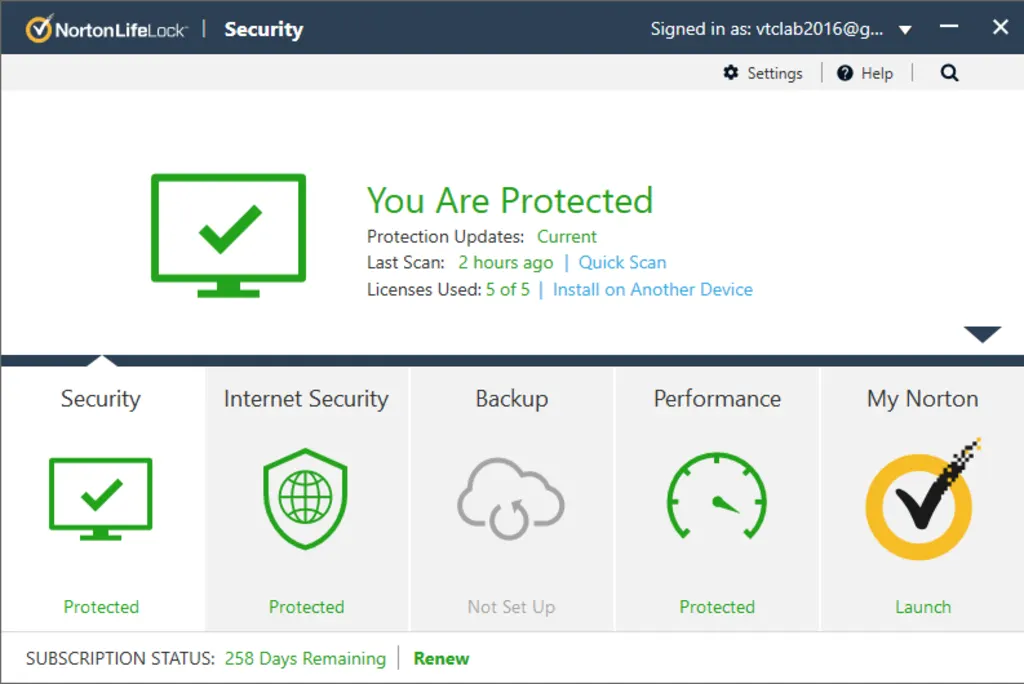Click Renew to extend subscription

coord(441,658)
